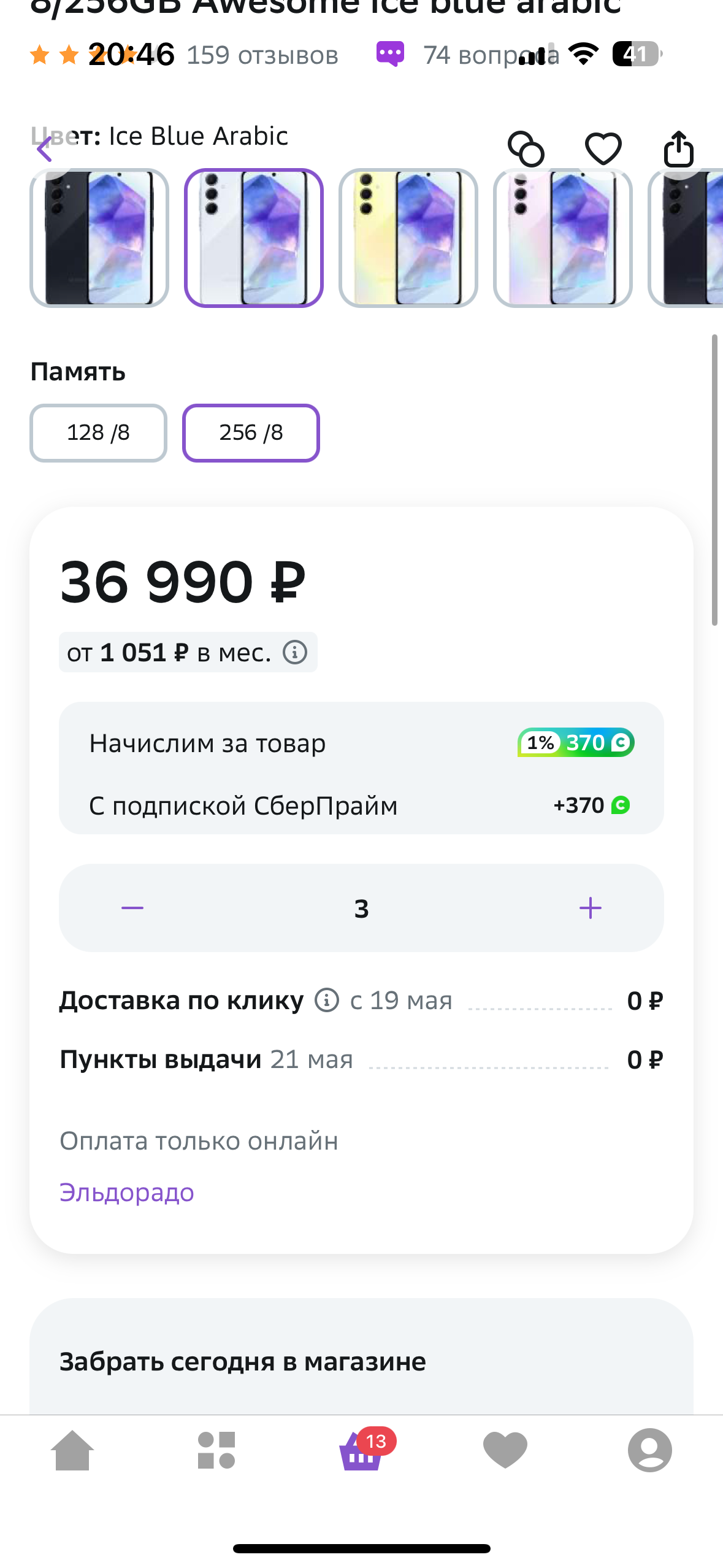Image resolution: width=723 pixels, height=1568 pixels.
Task: Select the 256 /8 memory option
Action: [251, 432]
